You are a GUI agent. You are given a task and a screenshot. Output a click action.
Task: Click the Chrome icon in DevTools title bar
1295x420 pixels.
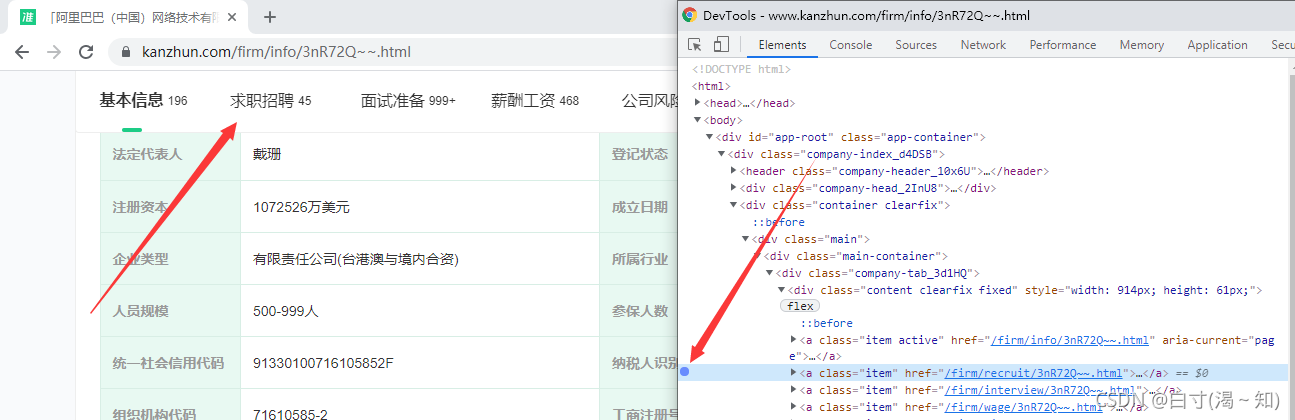click(689, 15)
